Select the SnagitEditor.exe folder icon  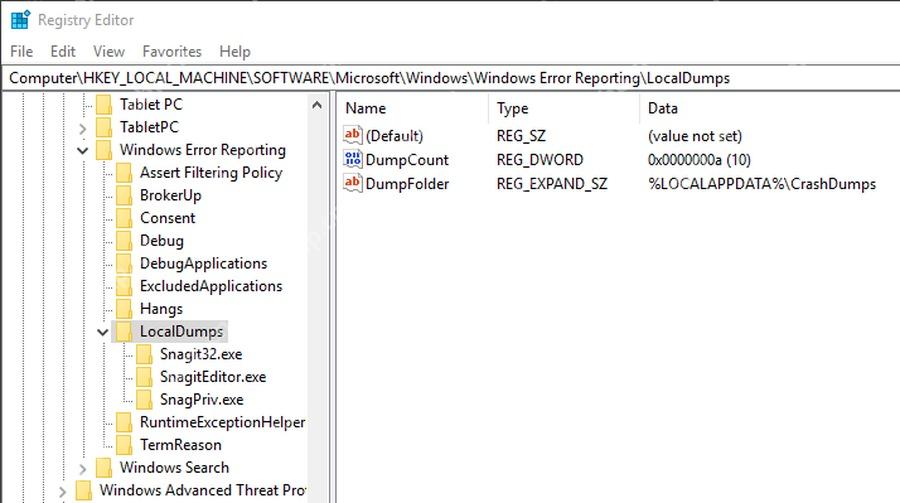coord(144,377)
